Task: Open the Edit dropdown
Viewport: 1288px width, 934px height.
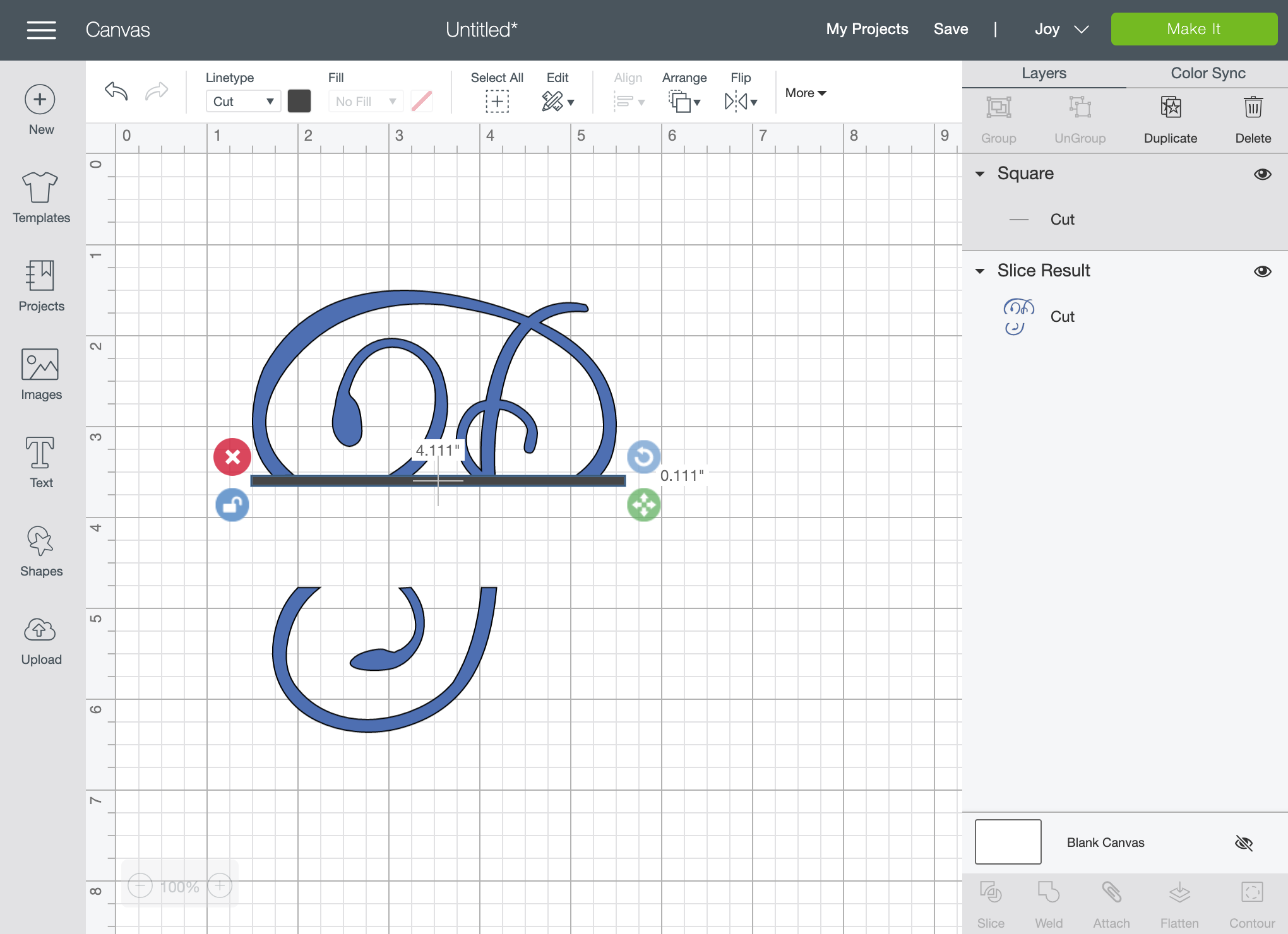Action: 558,101
